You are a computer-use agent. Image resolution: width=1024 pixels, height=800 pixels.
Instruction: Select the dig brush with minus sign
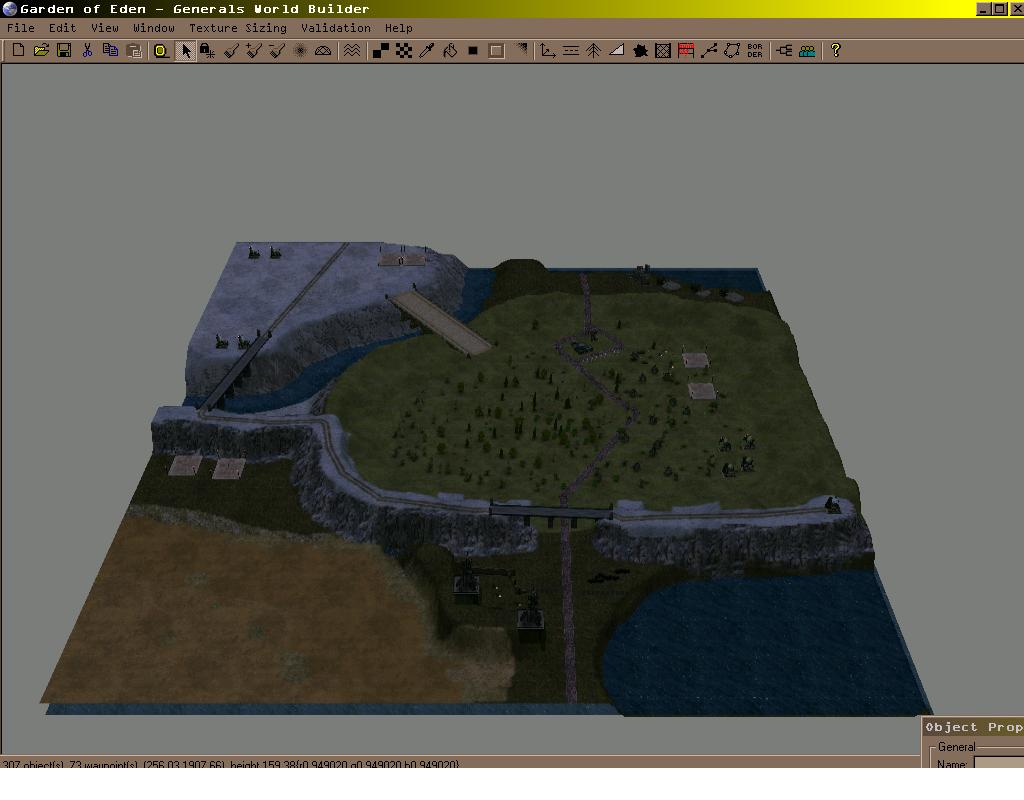pyautogui.click(x=277, y=50)
